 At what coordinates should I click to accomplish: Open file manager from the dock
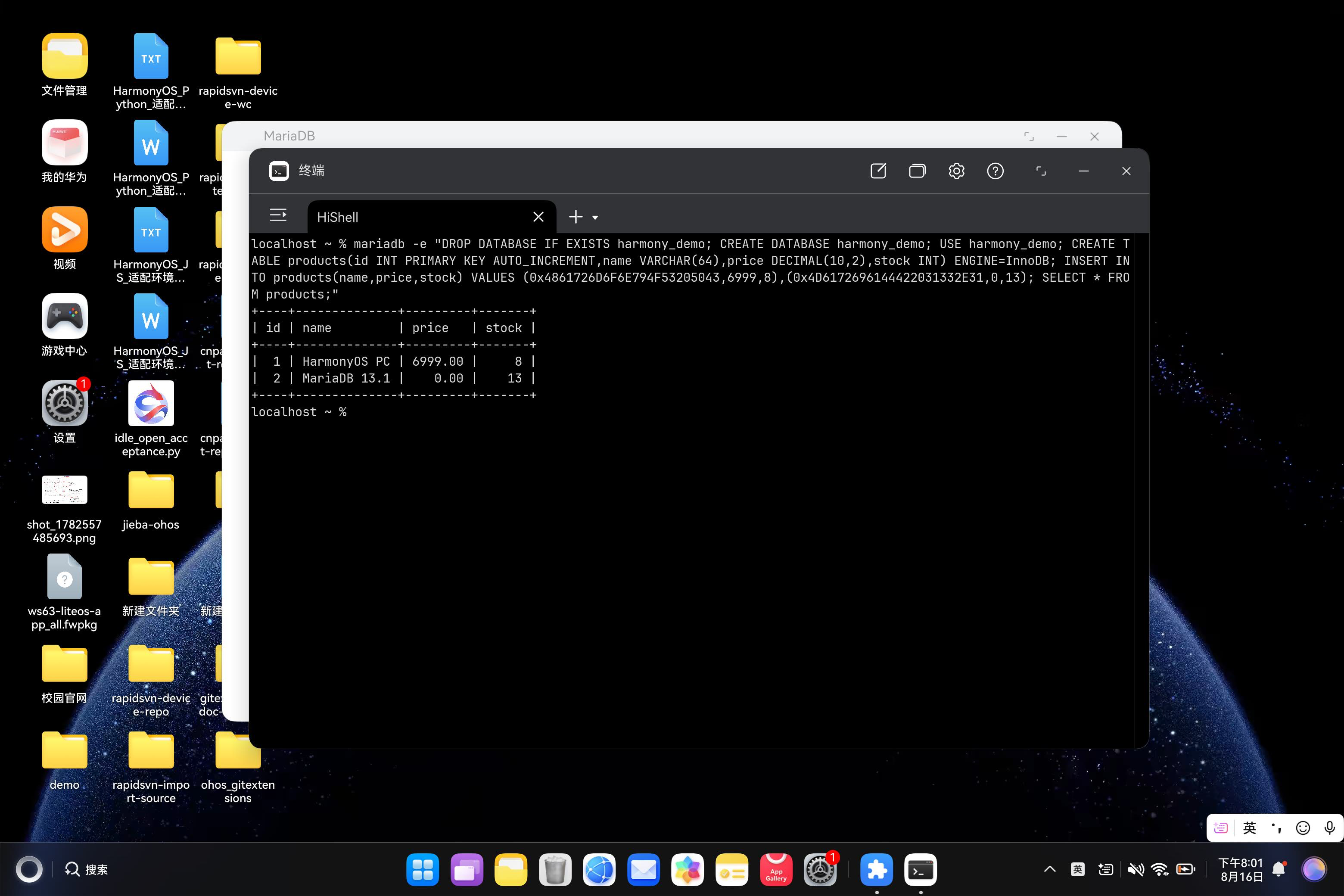510,870
